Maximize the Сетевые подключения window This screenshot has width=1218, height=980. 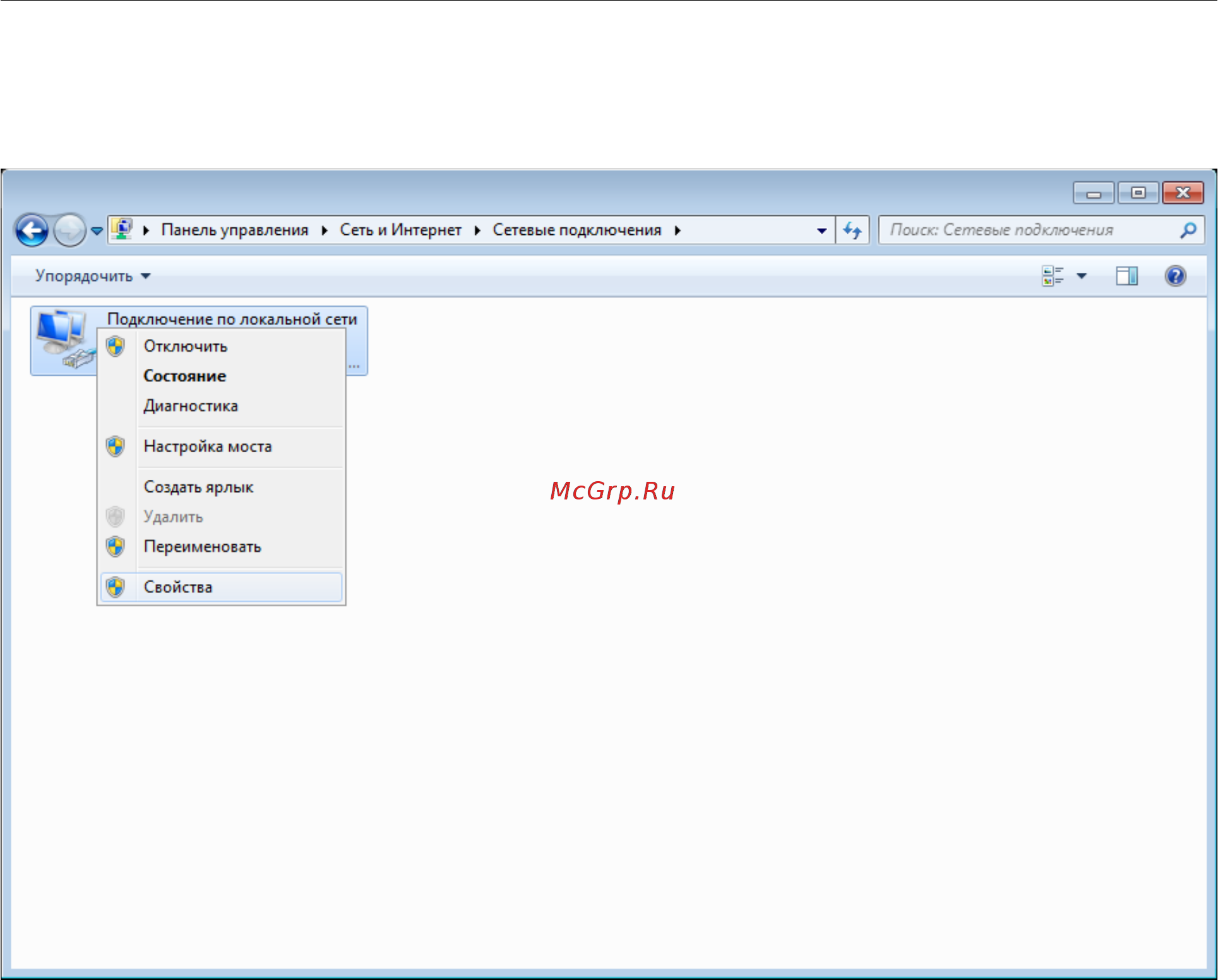click(1138, 193)
